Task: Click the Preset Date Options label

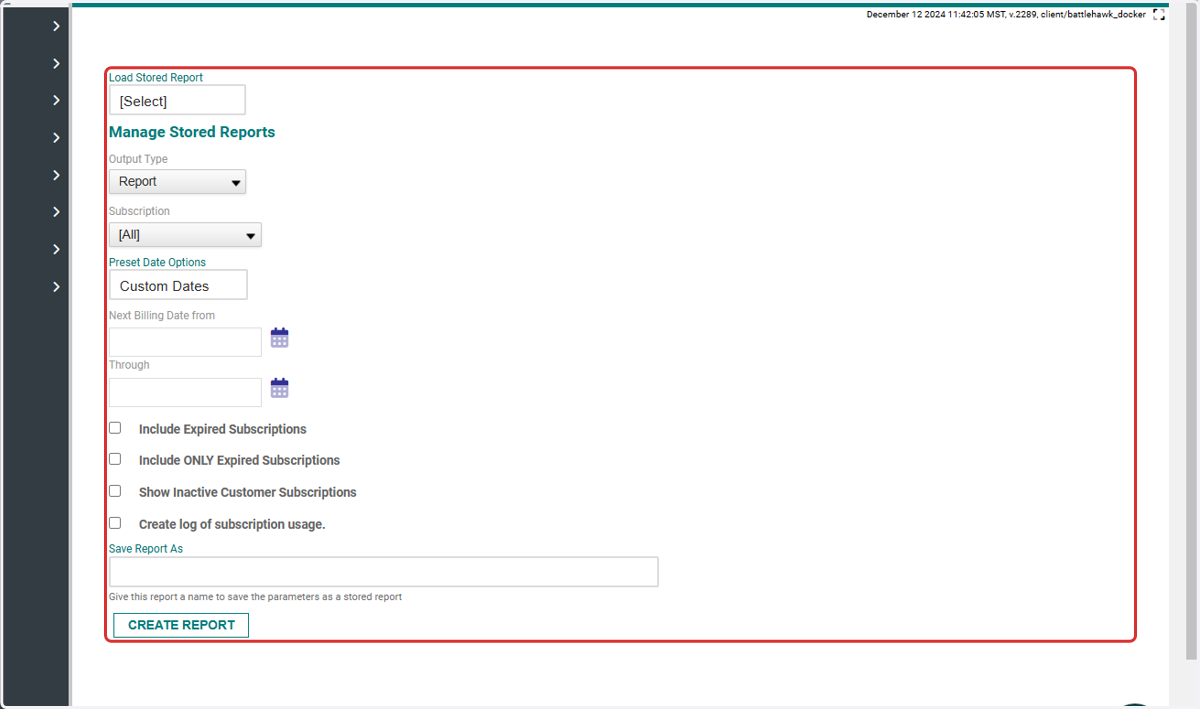Action: pyautogui.click(x=157, y=262)
